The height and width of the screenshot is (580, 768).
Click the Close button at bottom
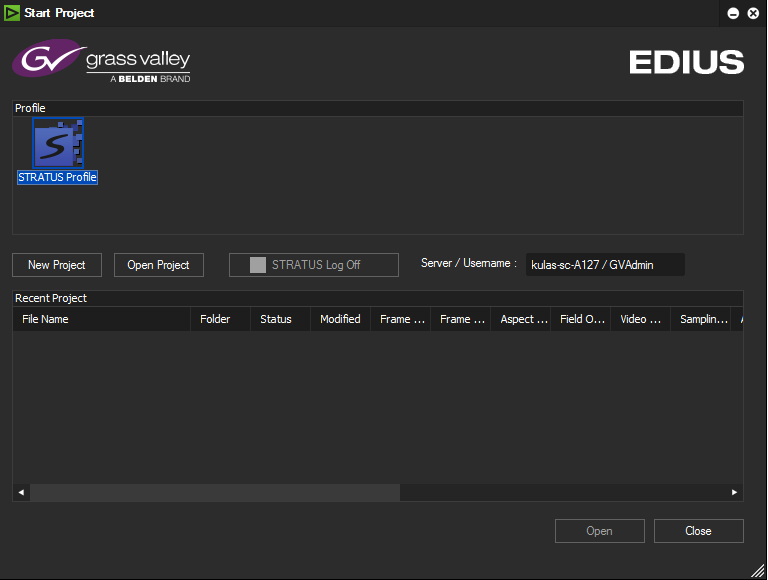click(698, 531)
